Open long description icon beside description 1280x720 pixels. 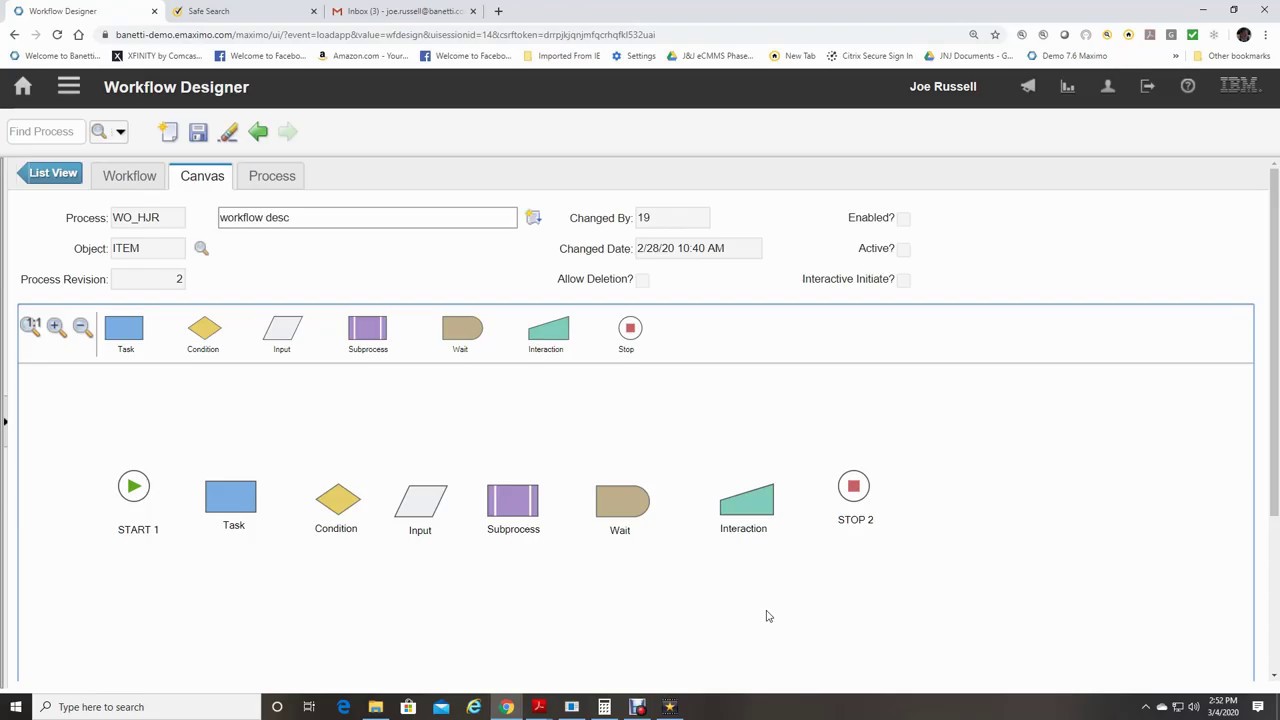(533, 218)
